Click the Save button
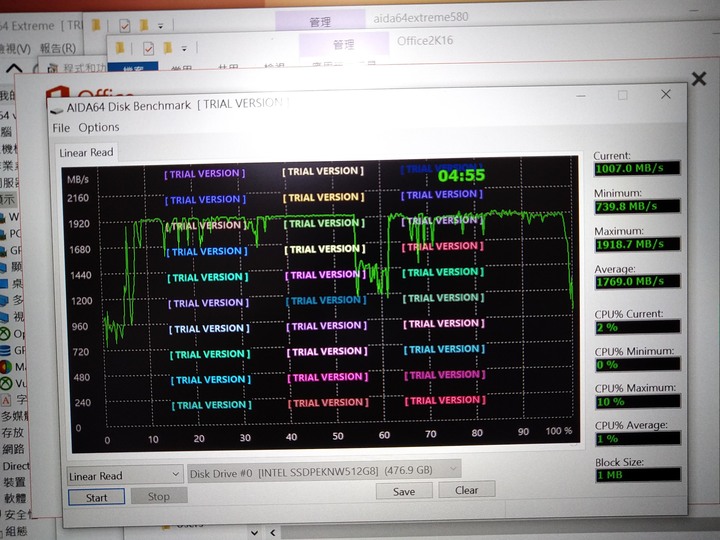 pyautogui.click(x=404, y=491)
